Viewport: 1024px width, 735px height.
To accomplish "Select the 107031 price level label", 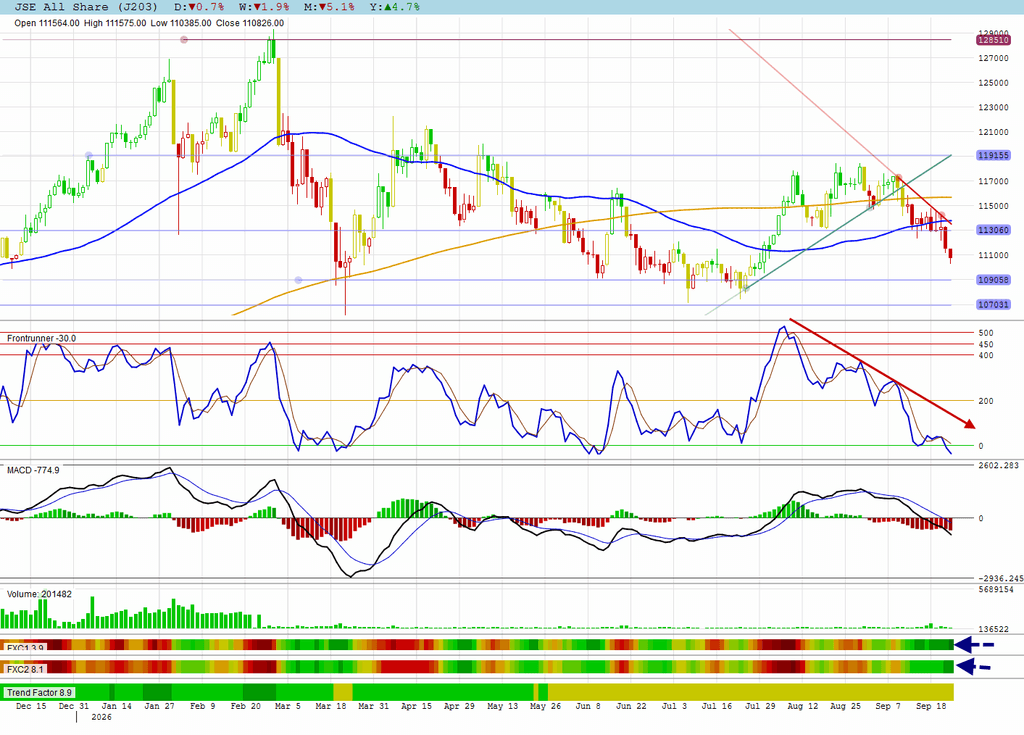I will pos(993,304).
